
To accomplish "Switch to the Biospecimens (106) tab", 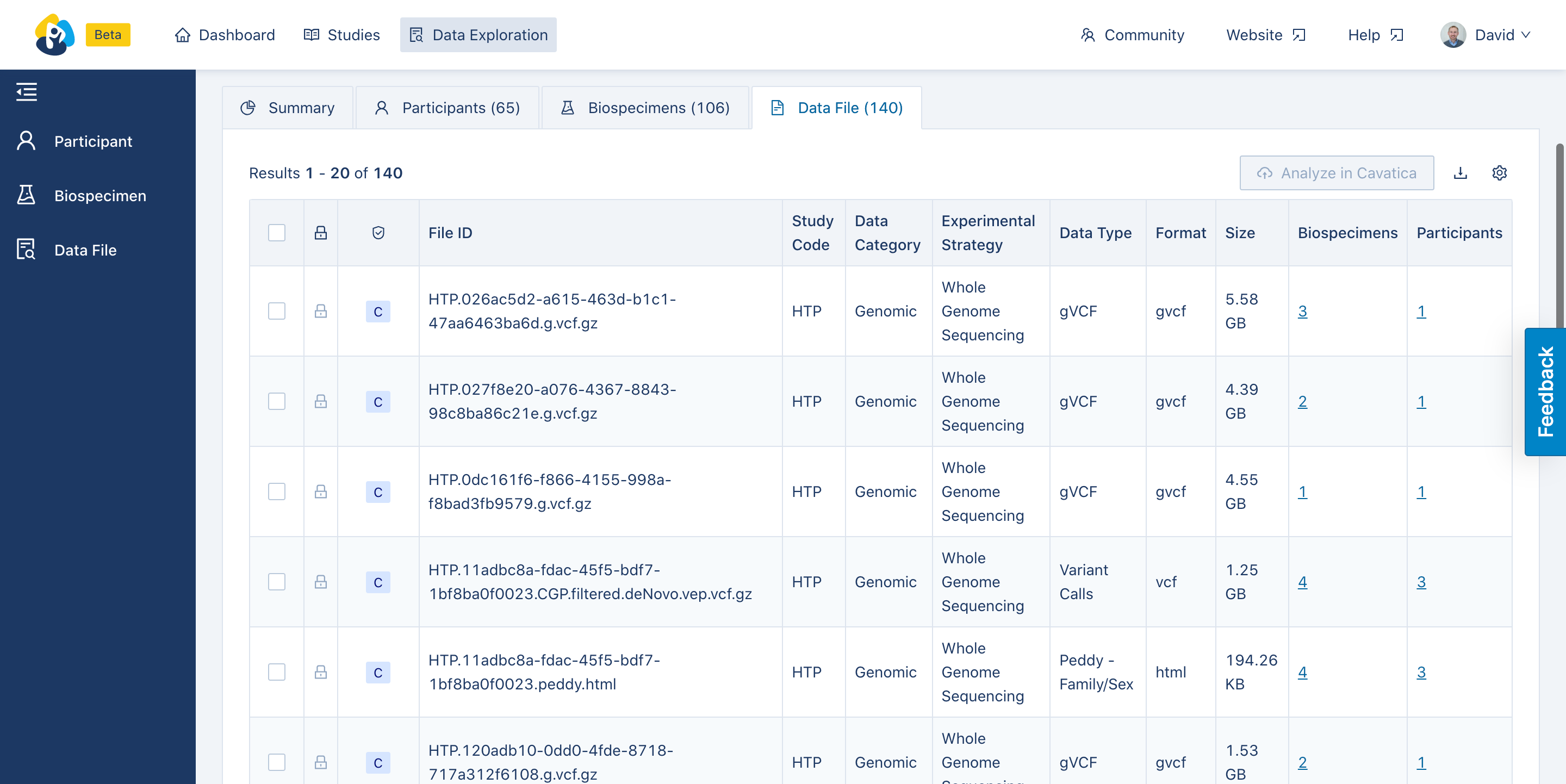I will [645, 108].
